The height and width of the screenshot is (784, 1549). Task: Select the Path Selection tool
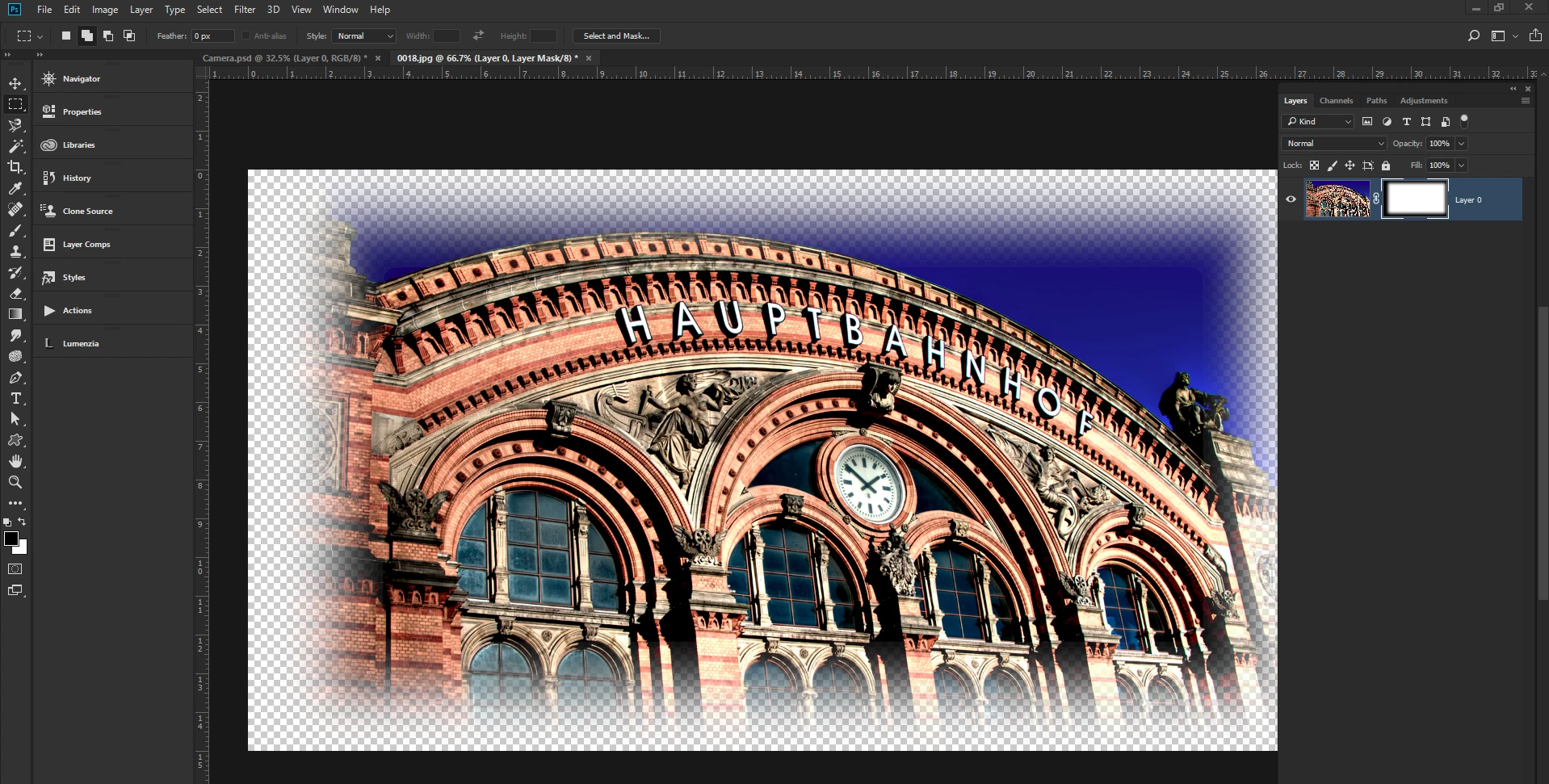pyautogui.click(x=15, y=419)
